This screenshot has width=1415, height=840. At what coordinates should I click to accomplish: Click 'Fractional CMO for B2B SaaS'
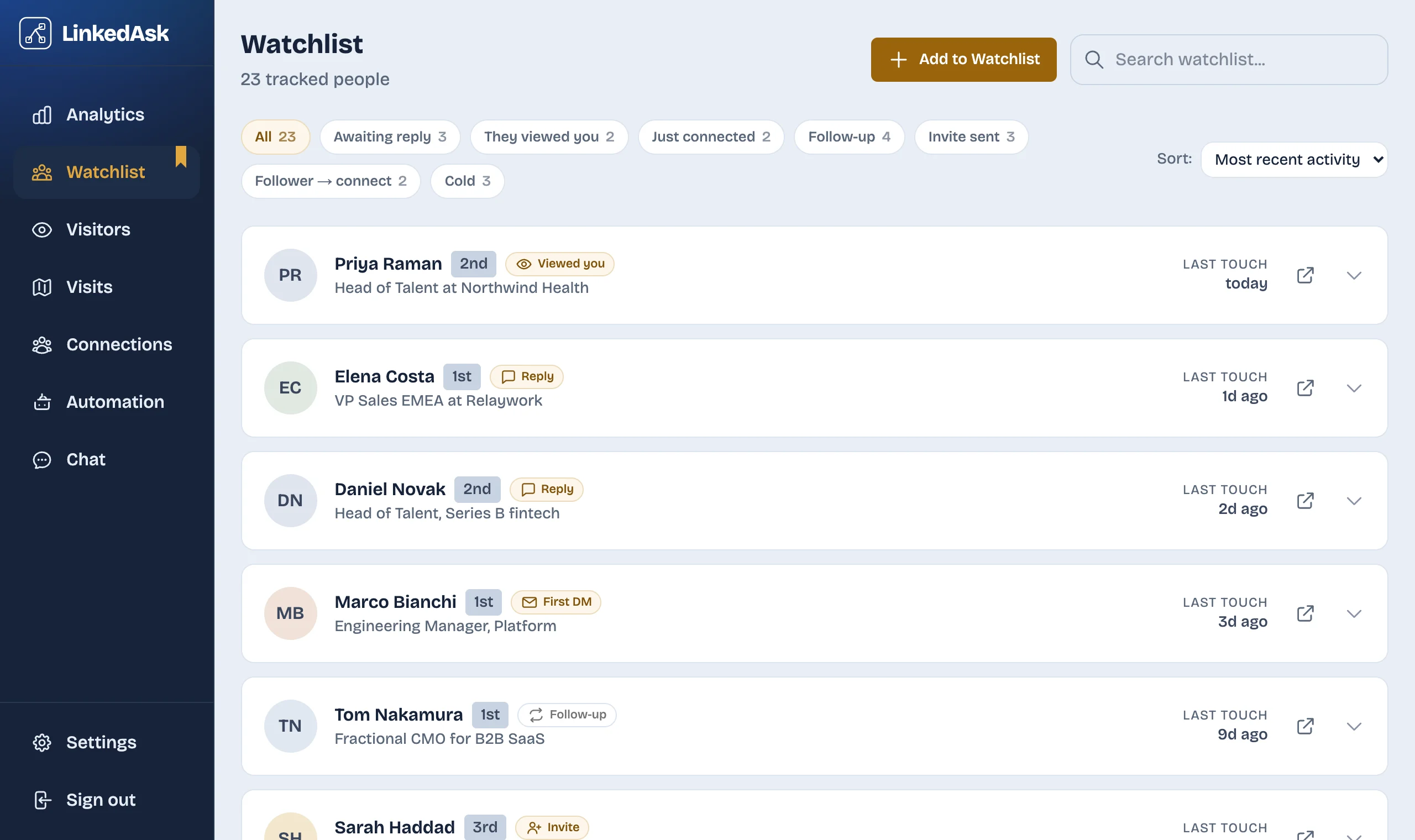point(439,739)
